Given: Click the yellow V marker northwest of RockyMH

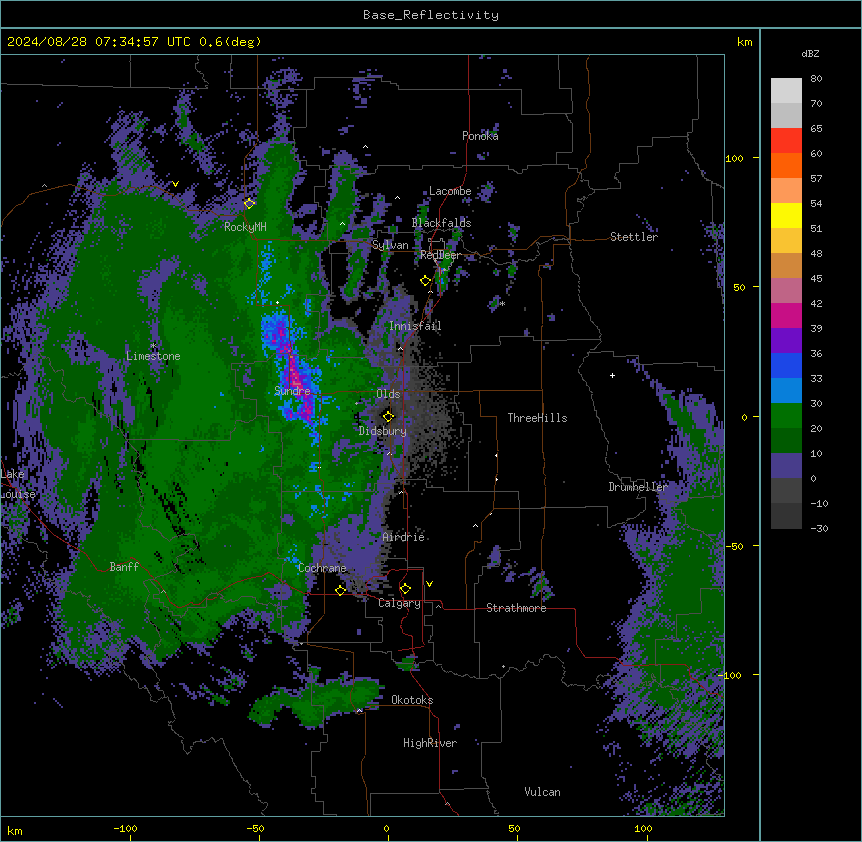Looking at the screenshot, I should pos(175,184).
